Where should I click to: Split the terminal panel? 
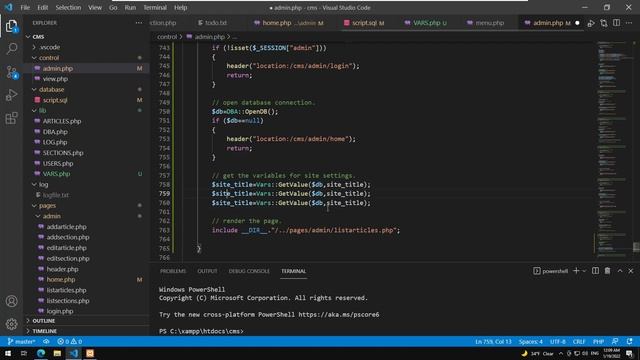(596, 271)
